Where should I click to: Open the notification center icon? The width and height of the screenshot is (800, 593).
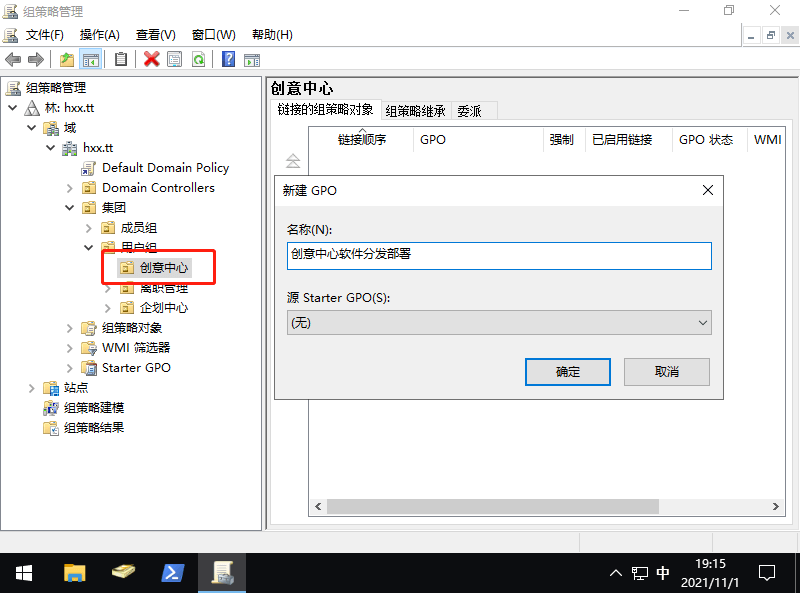point(766,573)
